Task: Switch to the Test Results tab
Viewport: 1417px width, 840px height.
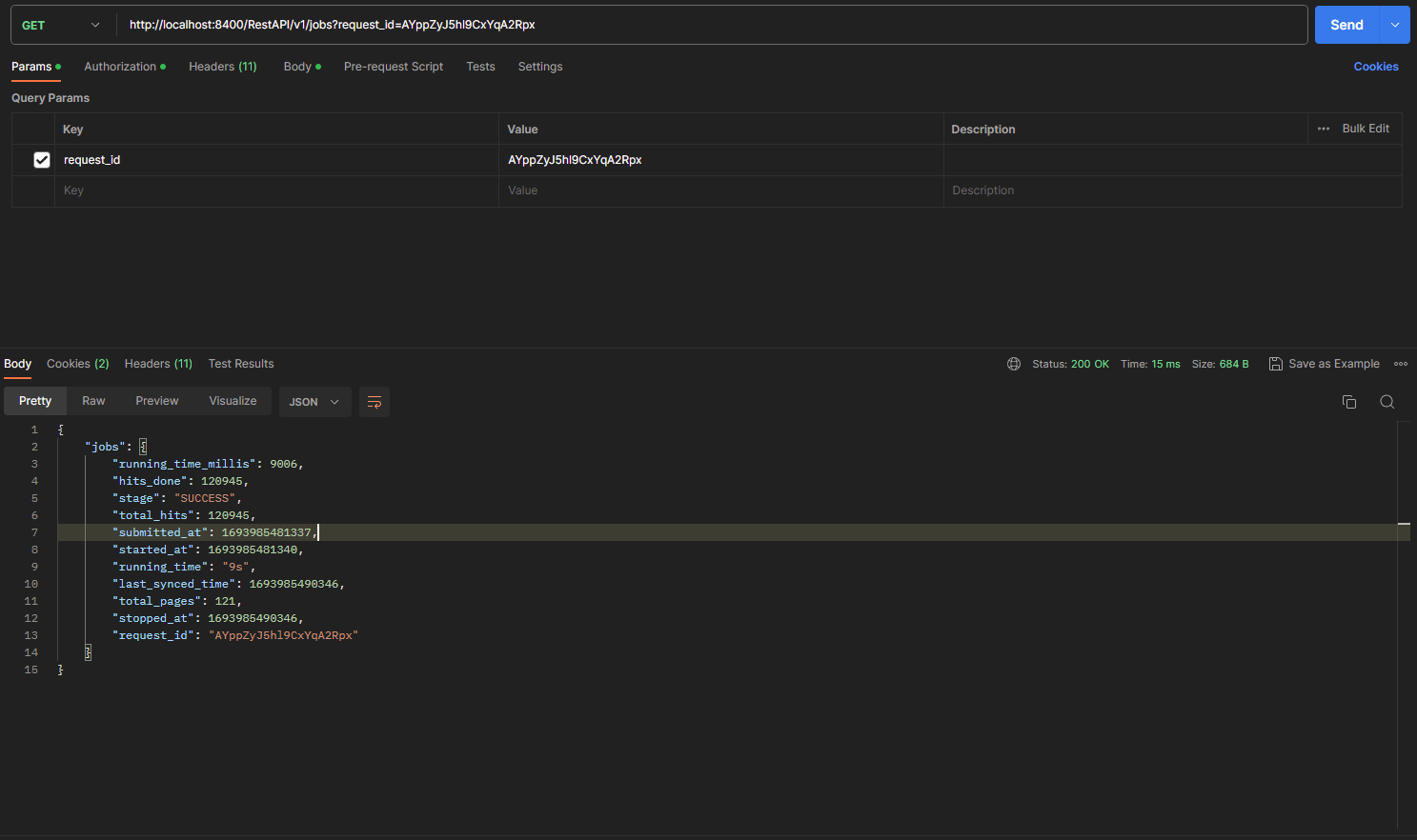Action: [x=240, y=363]
